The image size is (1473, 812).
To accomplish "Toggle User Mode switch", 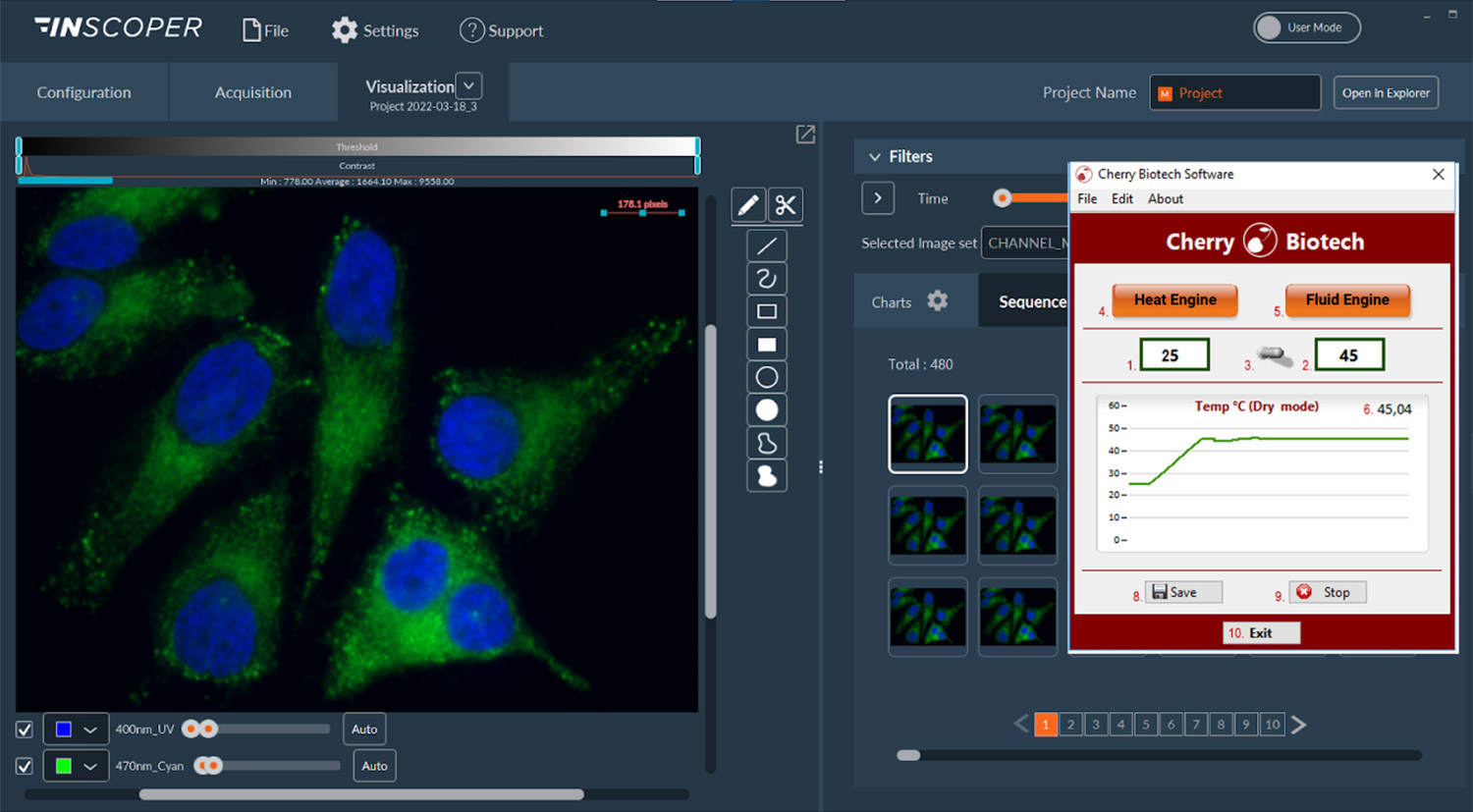I will pyautogui.click(x=1306, y=27).
